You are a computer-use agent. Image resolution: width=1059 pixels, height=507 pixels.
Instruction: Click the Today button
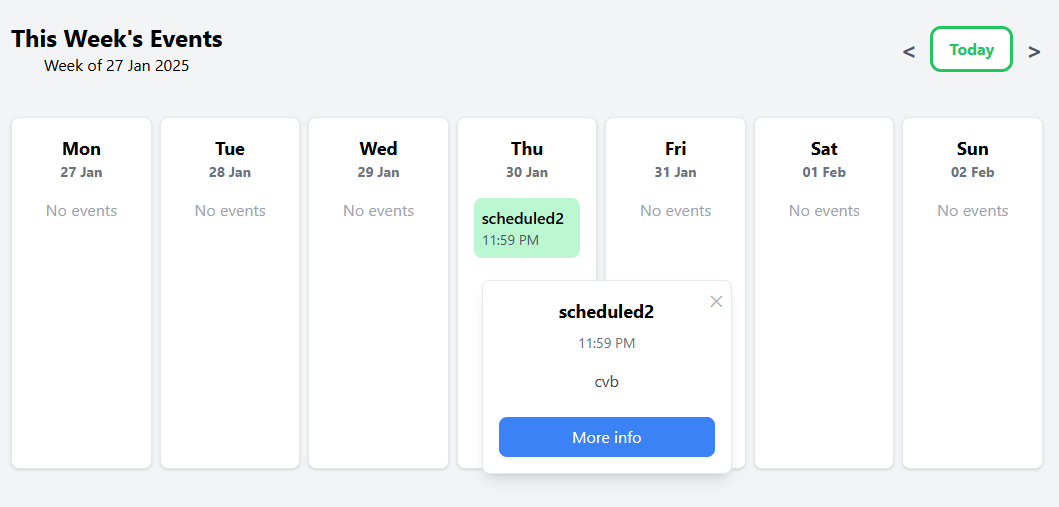pos(971,49)
